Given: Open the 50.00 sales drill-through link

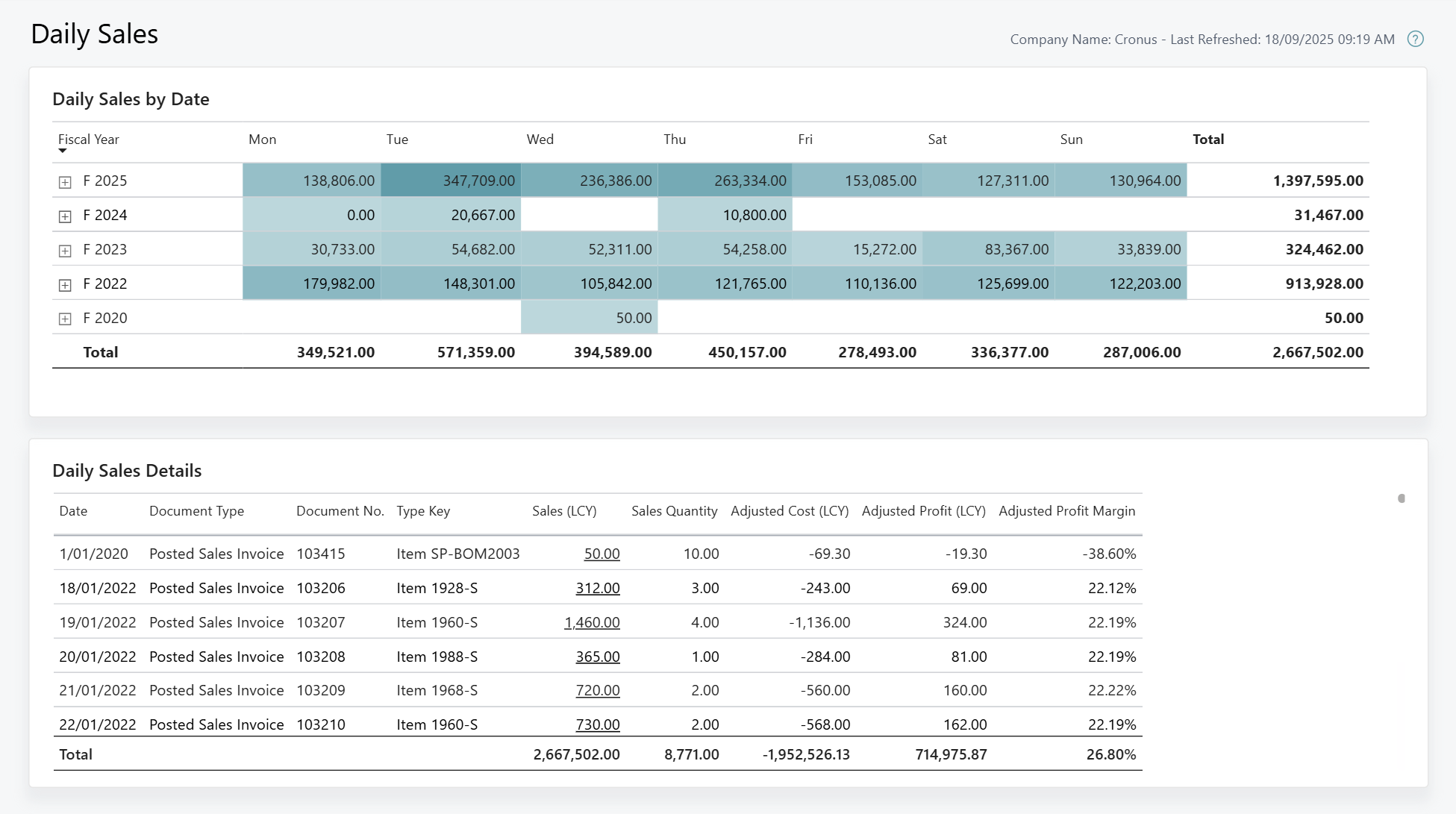Looking at the screenshot, I should (602, 554).
